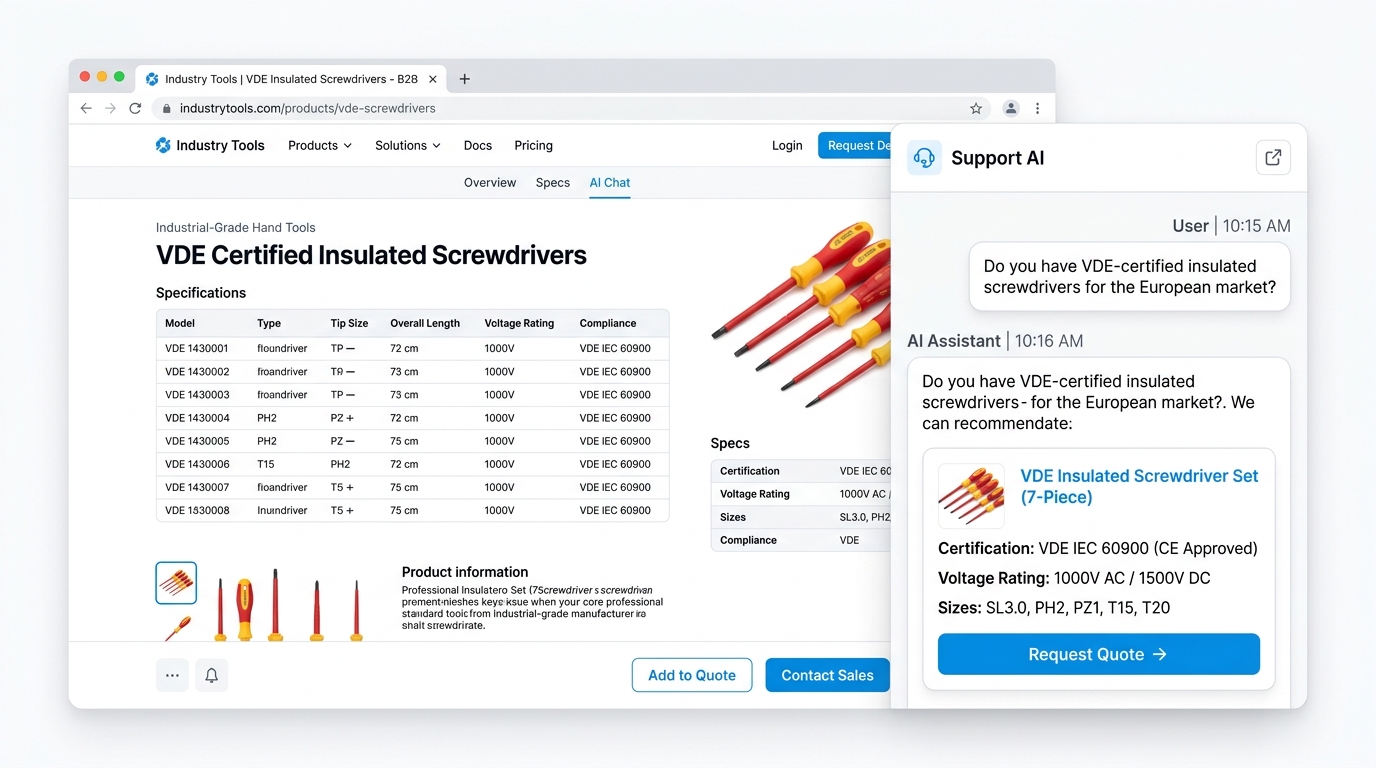Screen dimensions: 1376x768
Task: Reload the page
Action: tap(135, 108)
